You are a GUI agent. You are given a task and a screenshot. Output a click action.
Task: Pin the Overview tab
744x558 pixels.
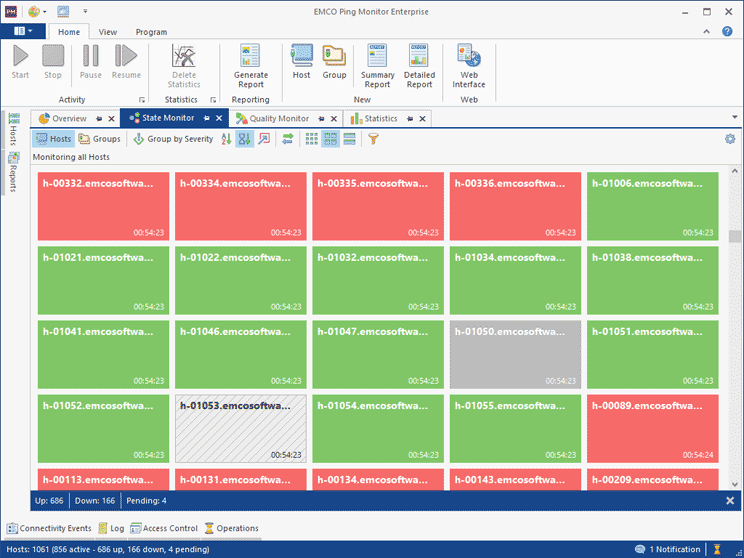(99, 119)
